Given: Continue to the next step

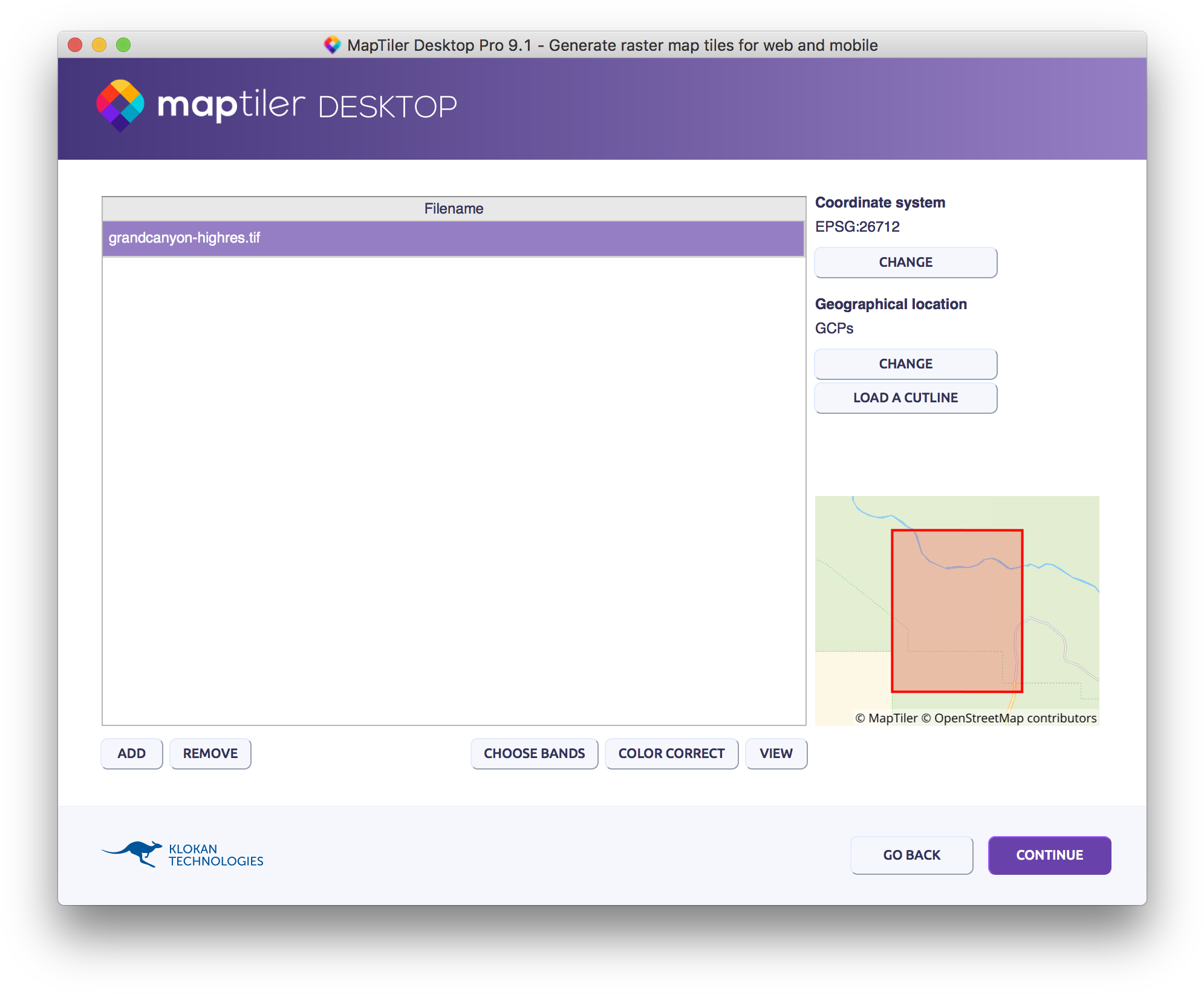Looking at the screenshot, I should 1050,855.
